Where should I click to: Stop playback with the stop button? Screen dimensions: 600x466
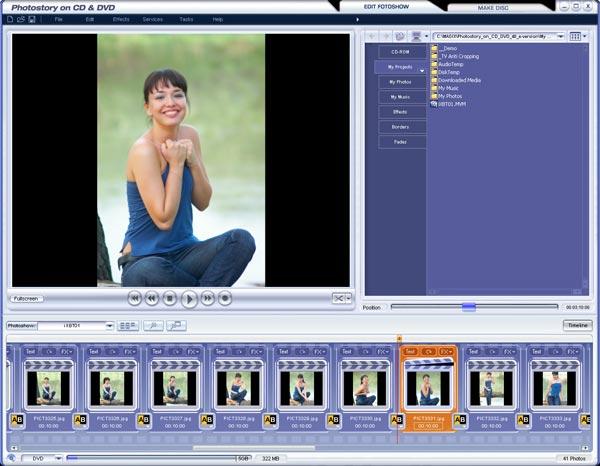(170, 298)
